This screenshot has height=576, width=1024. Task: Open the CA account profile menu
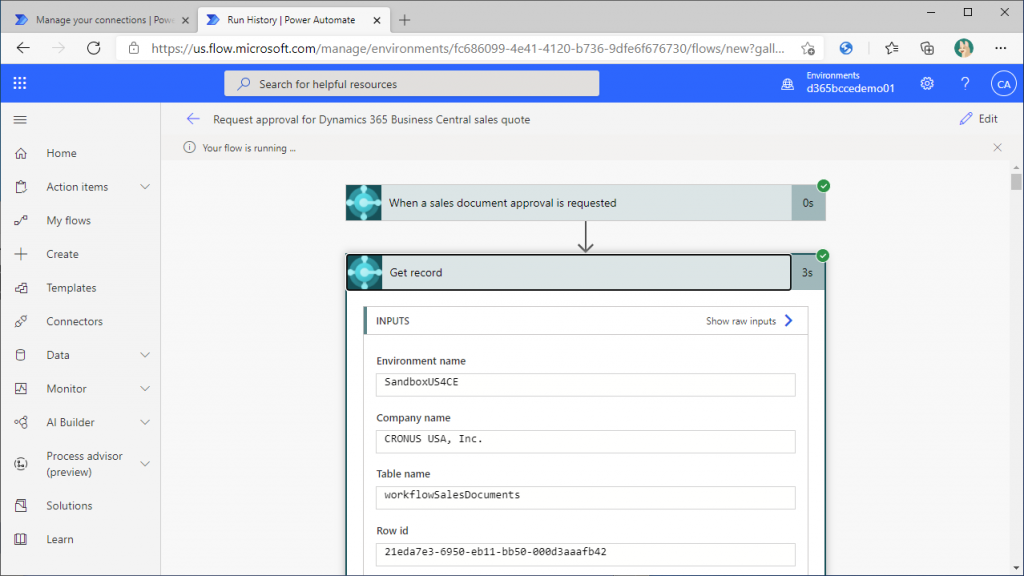click(x=1004, y=84)
